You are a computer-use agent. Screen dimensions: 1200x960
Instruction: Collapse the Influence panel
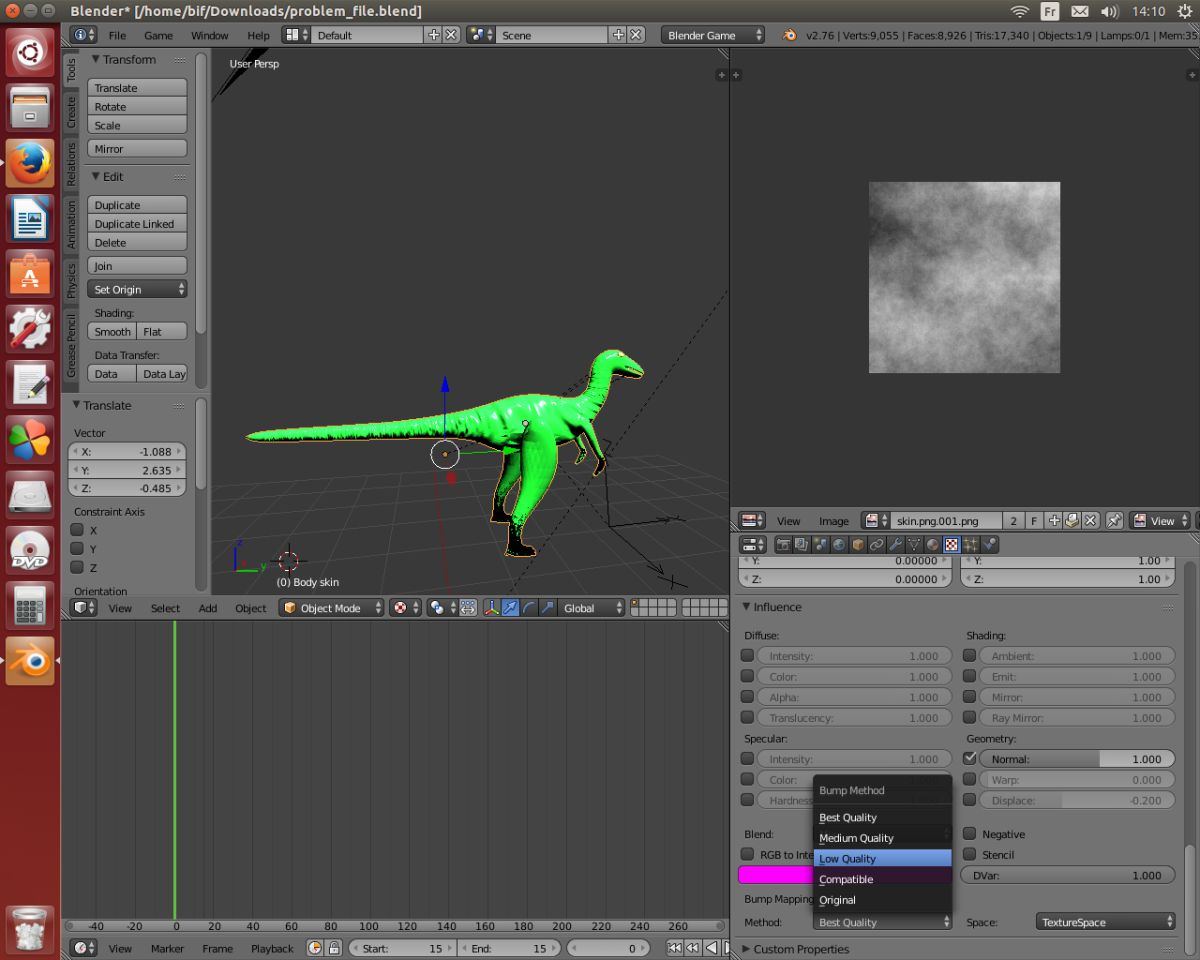[772, 607]
